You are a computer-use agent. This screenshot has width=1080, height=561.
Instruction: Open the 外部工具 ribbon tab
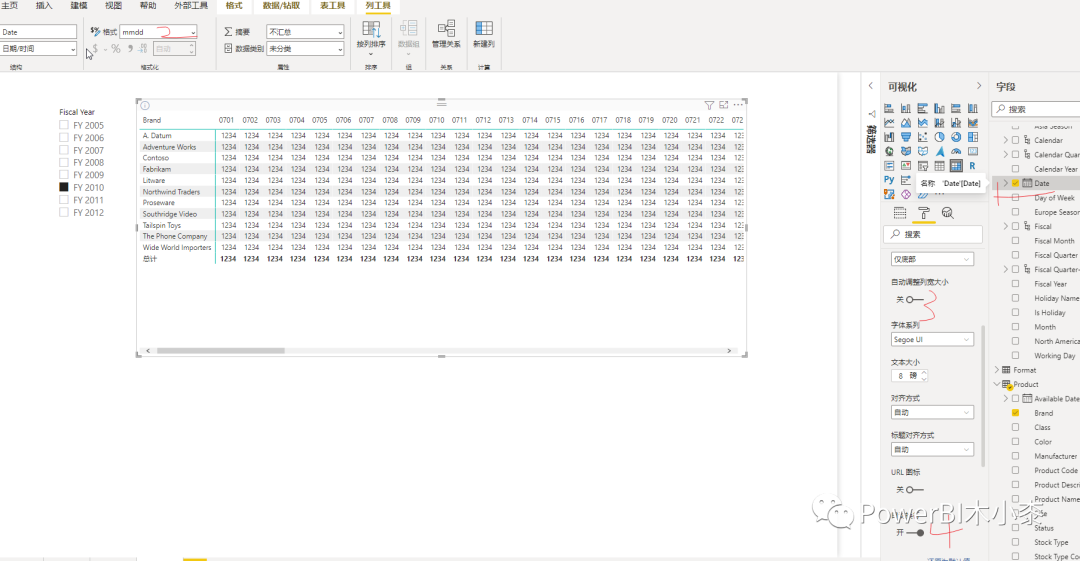[x=191, y=6]
